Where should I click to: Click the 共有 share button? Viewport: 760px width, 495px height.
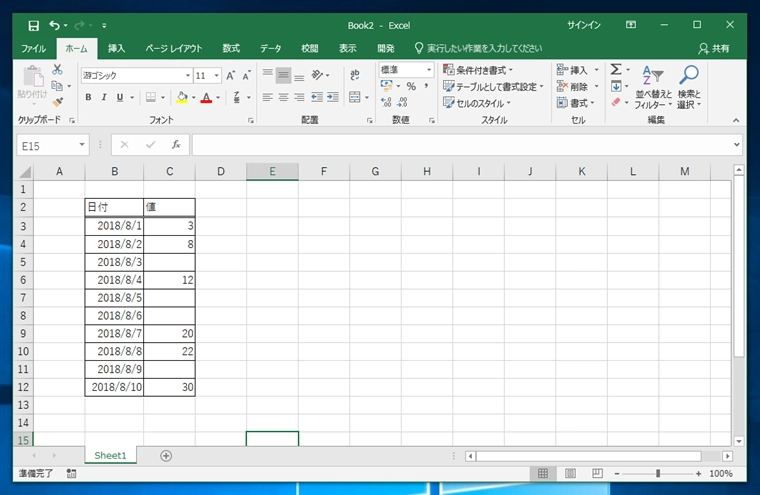click(714, 48)
